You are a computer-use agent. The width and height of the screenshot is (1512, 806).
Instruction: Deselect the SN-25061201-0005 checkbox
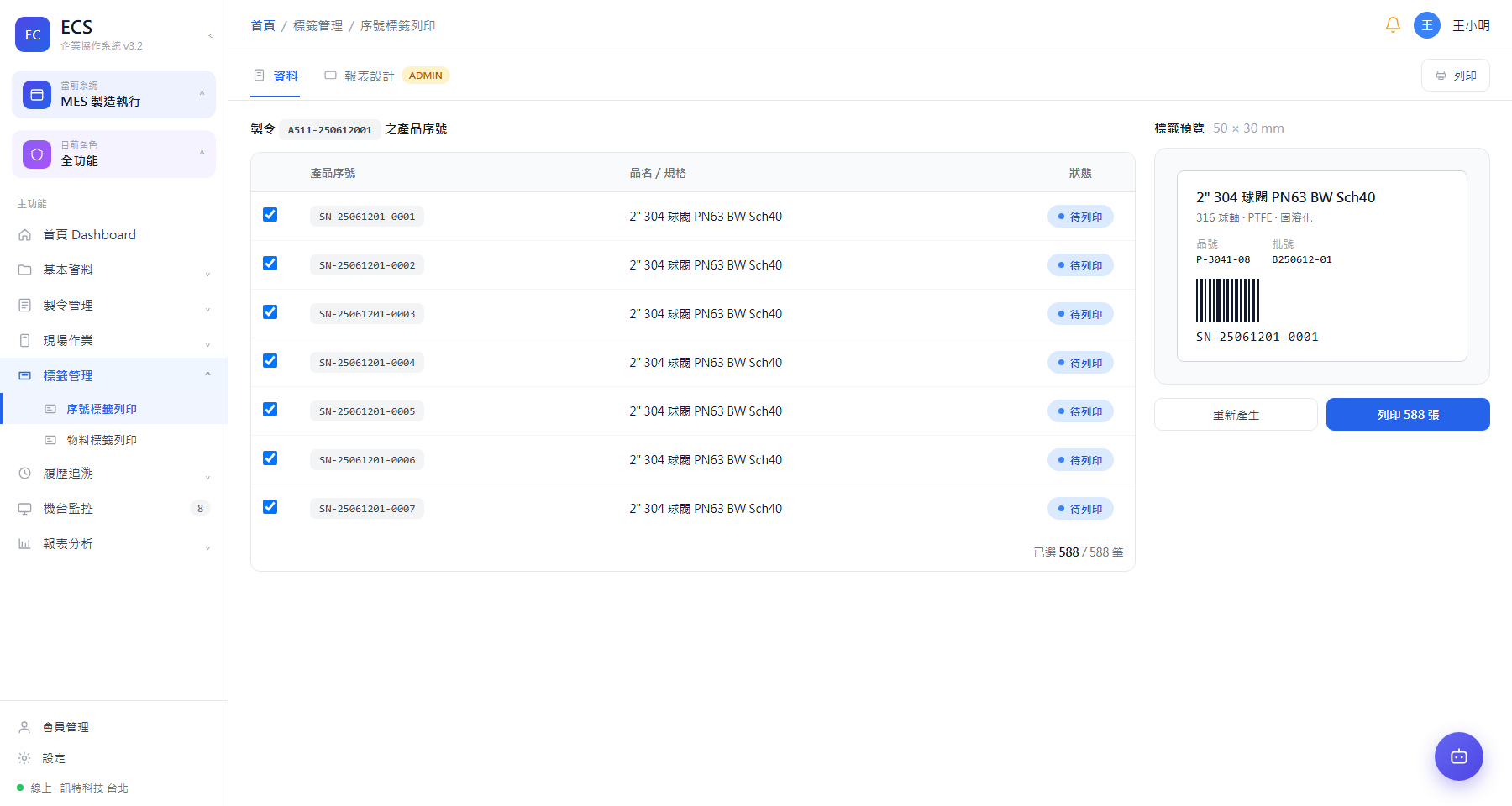[x=270, y=410]
